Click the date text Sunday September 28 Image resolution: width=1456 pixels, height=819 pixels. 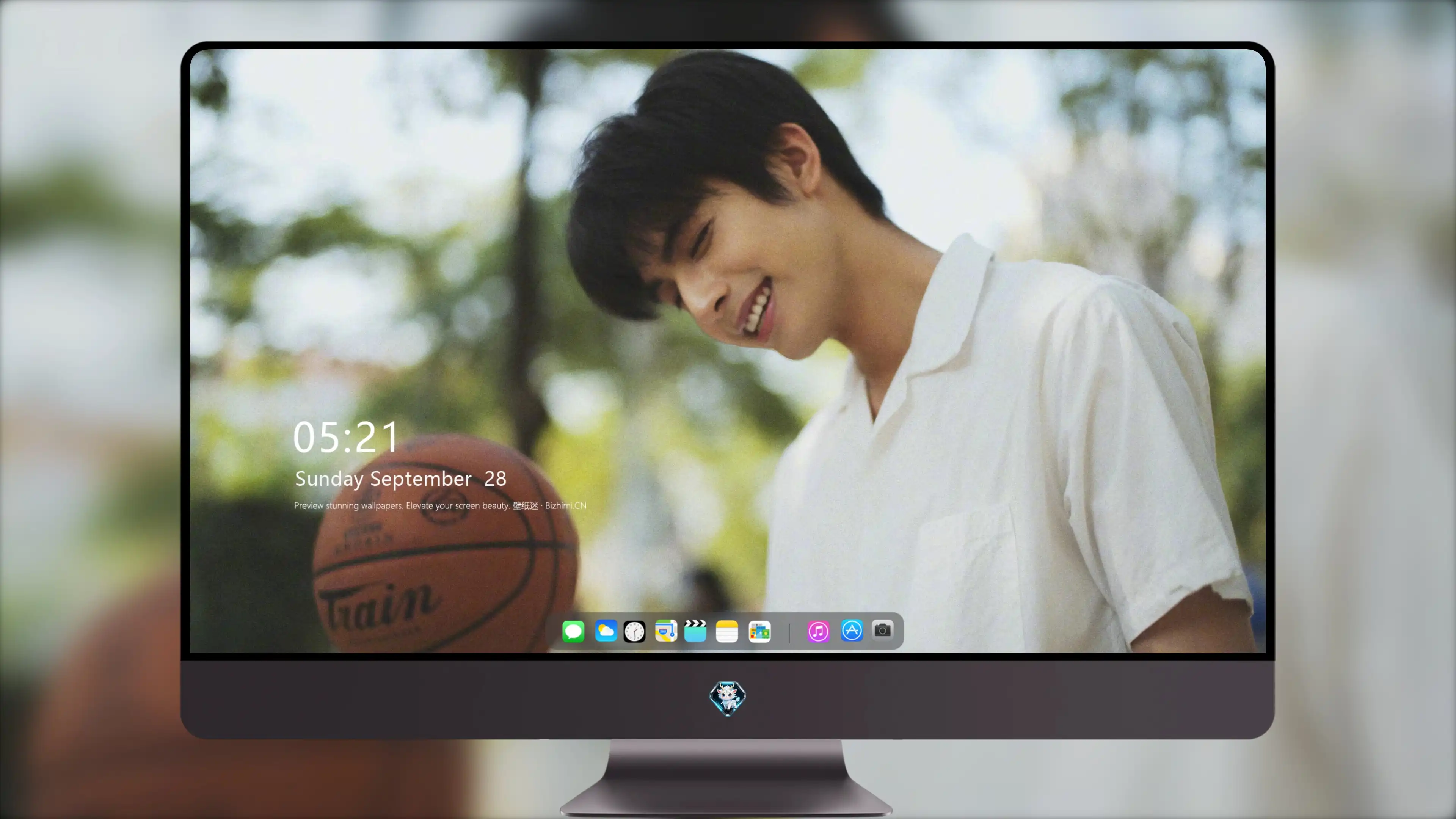[401, 479]
